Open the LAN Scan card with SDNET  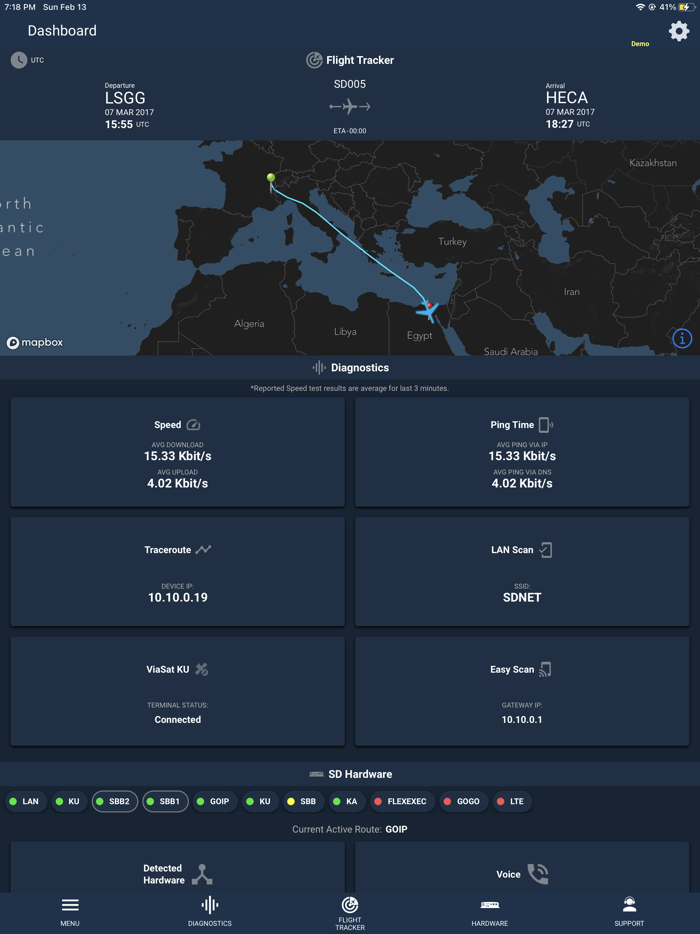pos(522,572)
